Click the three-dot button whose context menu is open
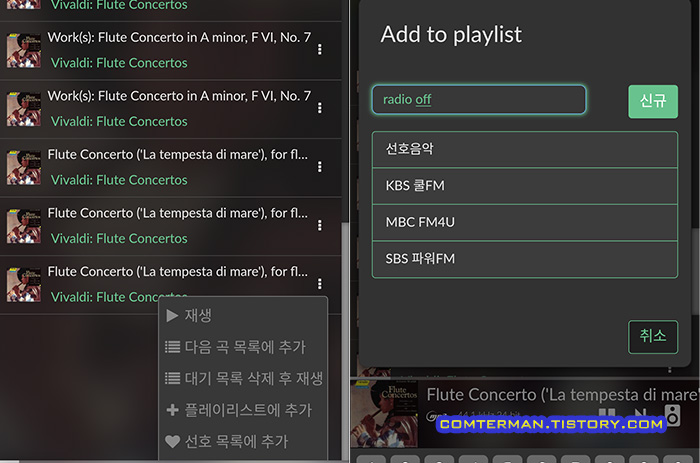This screenshot has width=700, height=463. click(x=320, y=284)
